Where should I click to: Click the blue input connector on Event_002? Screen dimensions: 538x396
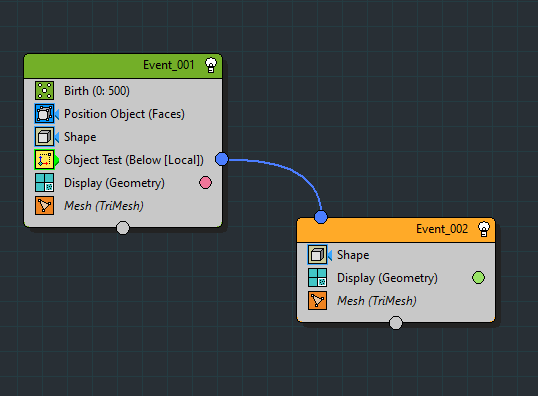[x=321, y=217]
